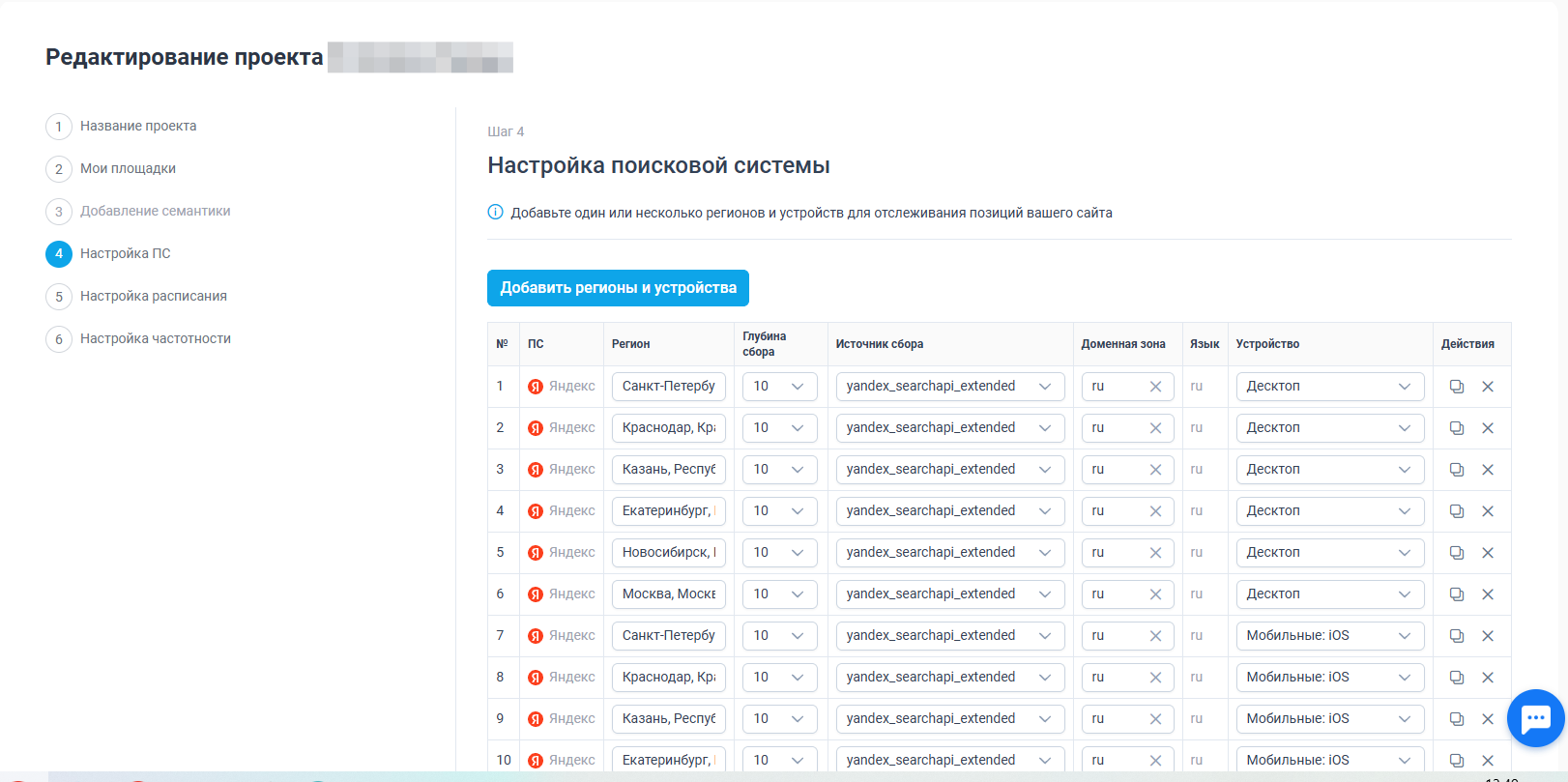Open the chat support bubble
Viewport: 1568px width, 782px height.
click(x=1535, y=718)
